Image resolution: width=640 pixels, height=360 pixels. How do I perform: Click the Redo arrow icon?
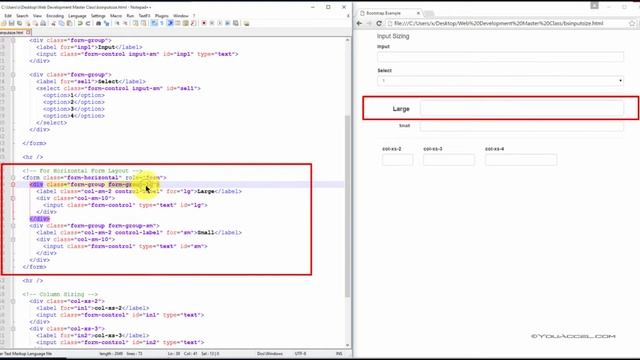tap(88, 23)
